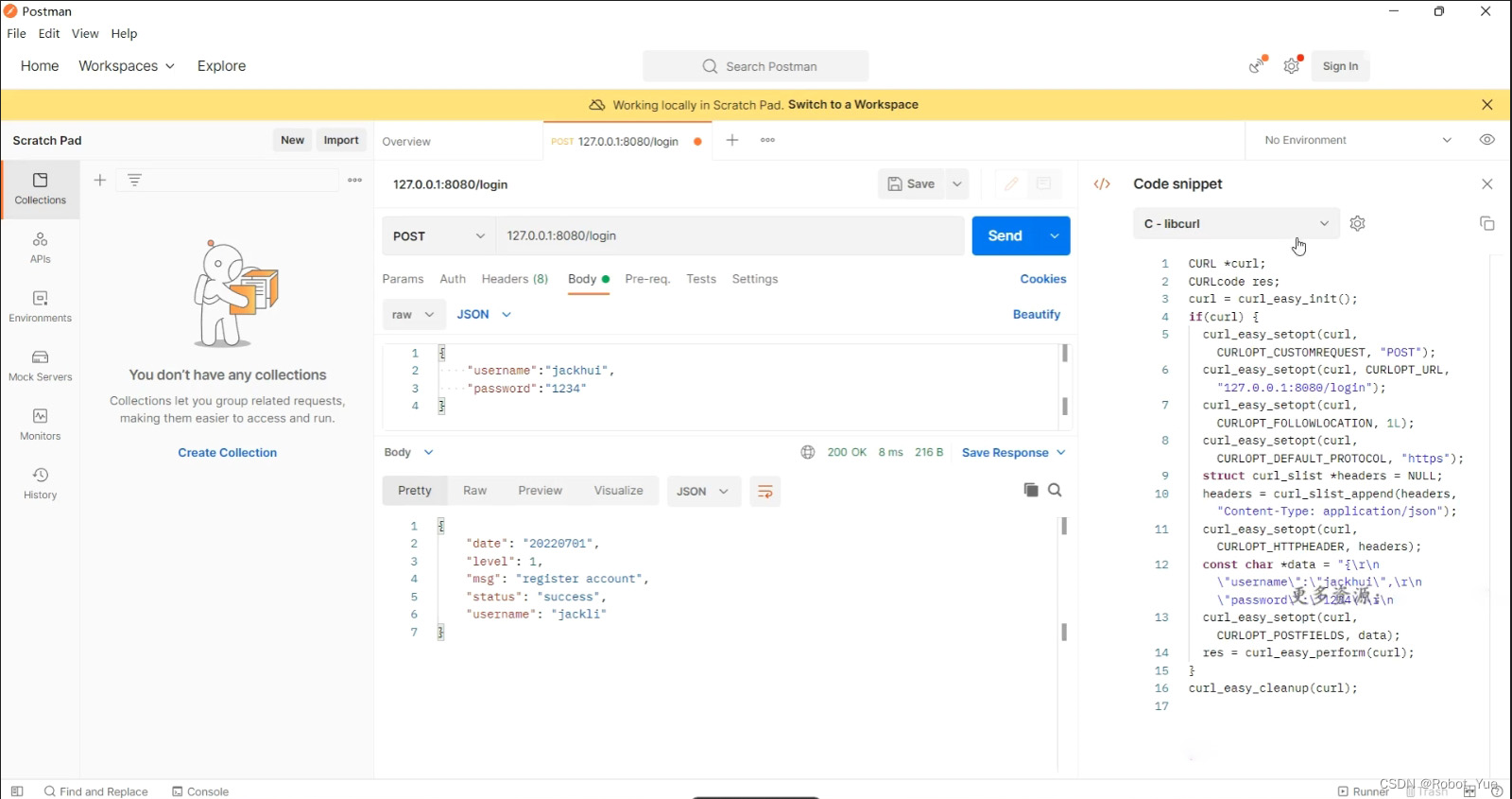
Task: Expand the Save Response dropdown
Action: tap(1014, 453)
